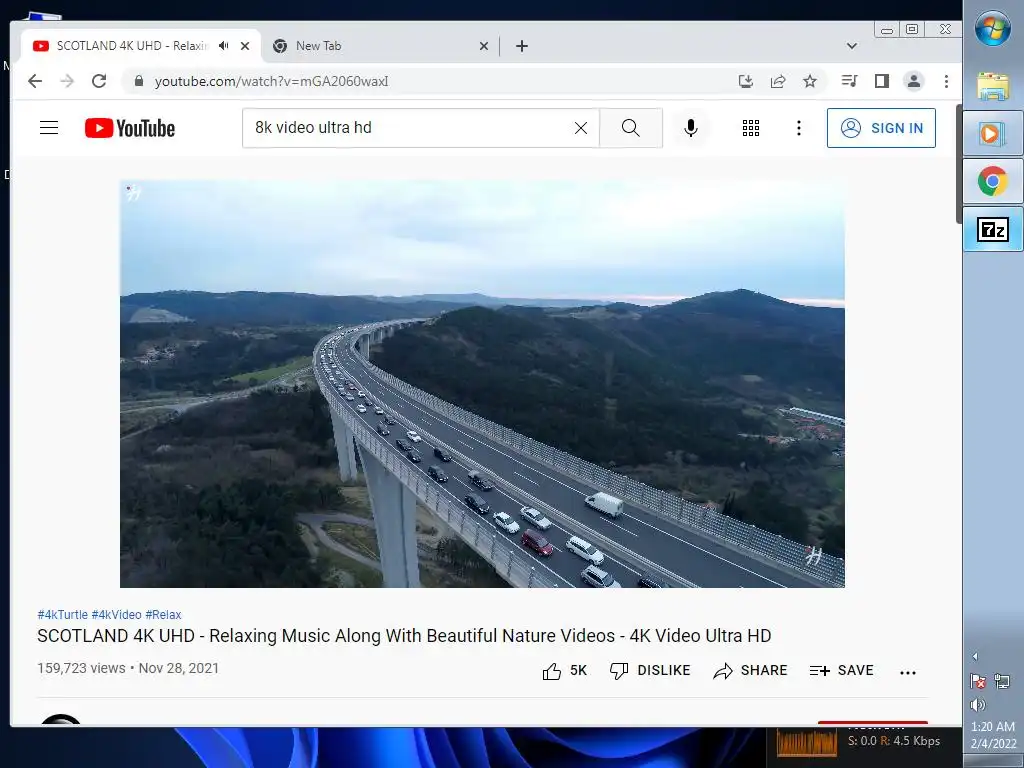Open the YouTube hamburger guide menu
This screenshot has height=768, width=1024.
[49, 128]
